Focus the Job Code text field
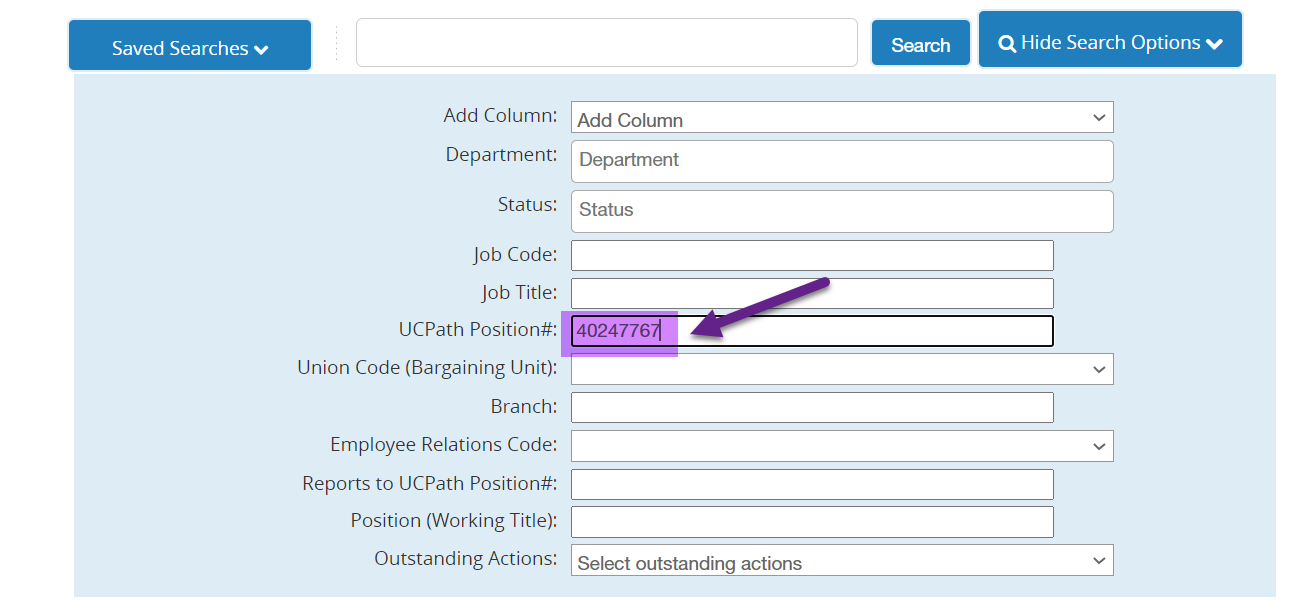The image size is (1301, 609). (x=811, y=256)
